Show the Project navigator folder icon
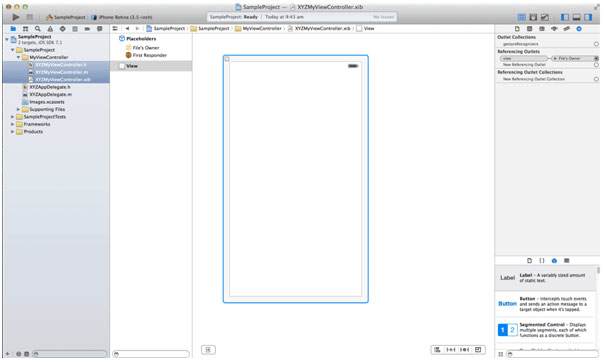 pos(13,29)
